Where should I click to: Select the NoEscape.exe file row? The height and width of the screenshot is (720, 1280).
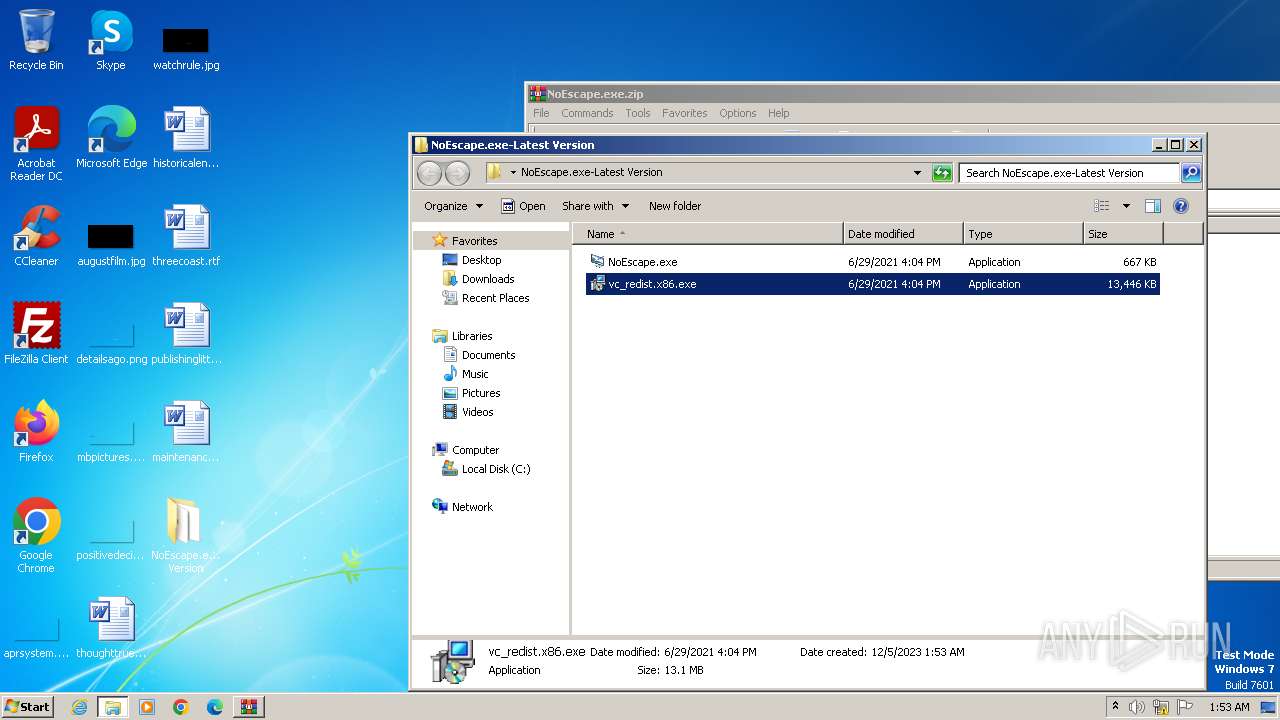coord(872,262)
